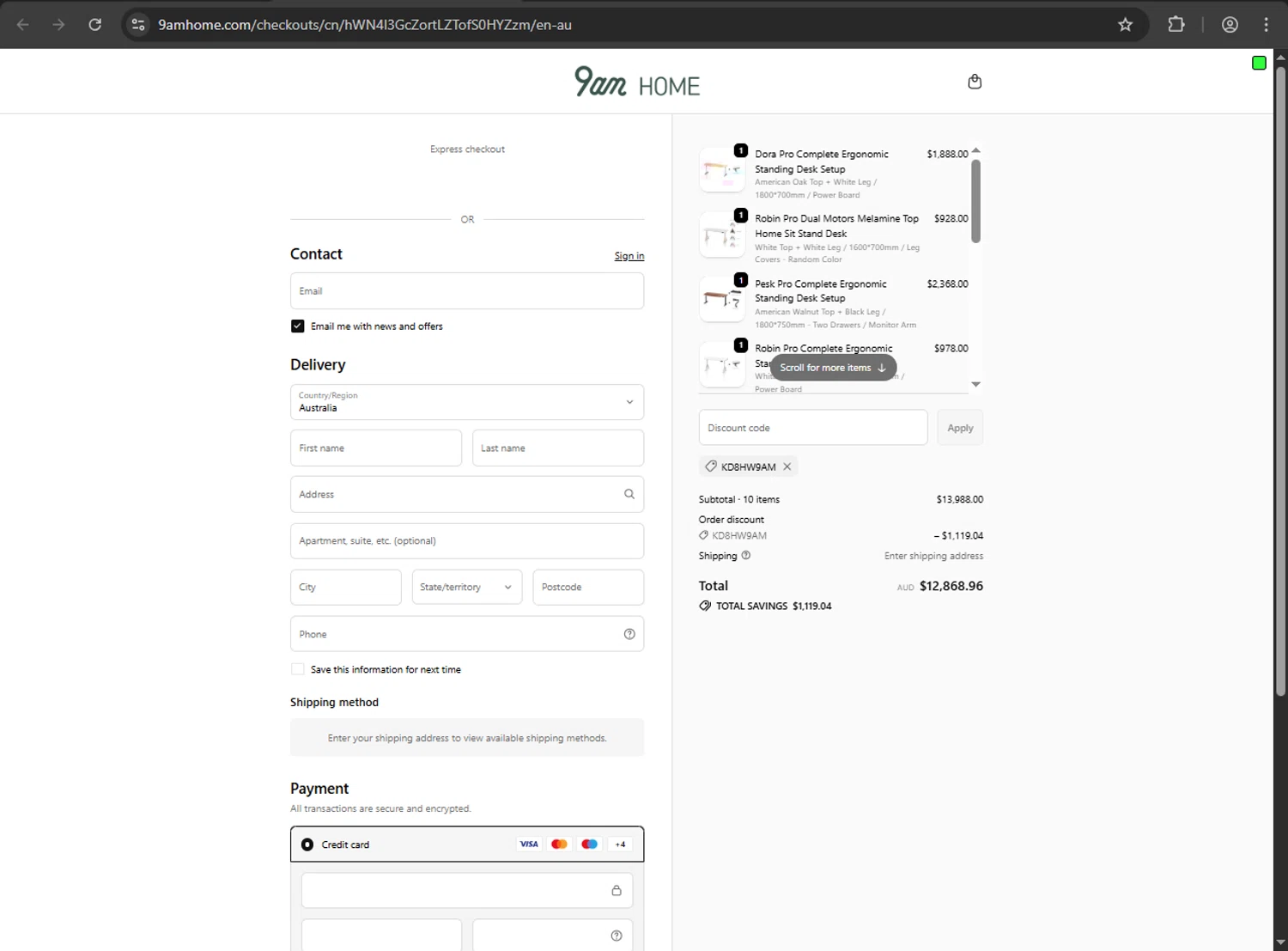Click the Pesk Pro Complete Ergonomic product name
The image size is (1288, 951).
pyautogui.click(x=821, y=291)
